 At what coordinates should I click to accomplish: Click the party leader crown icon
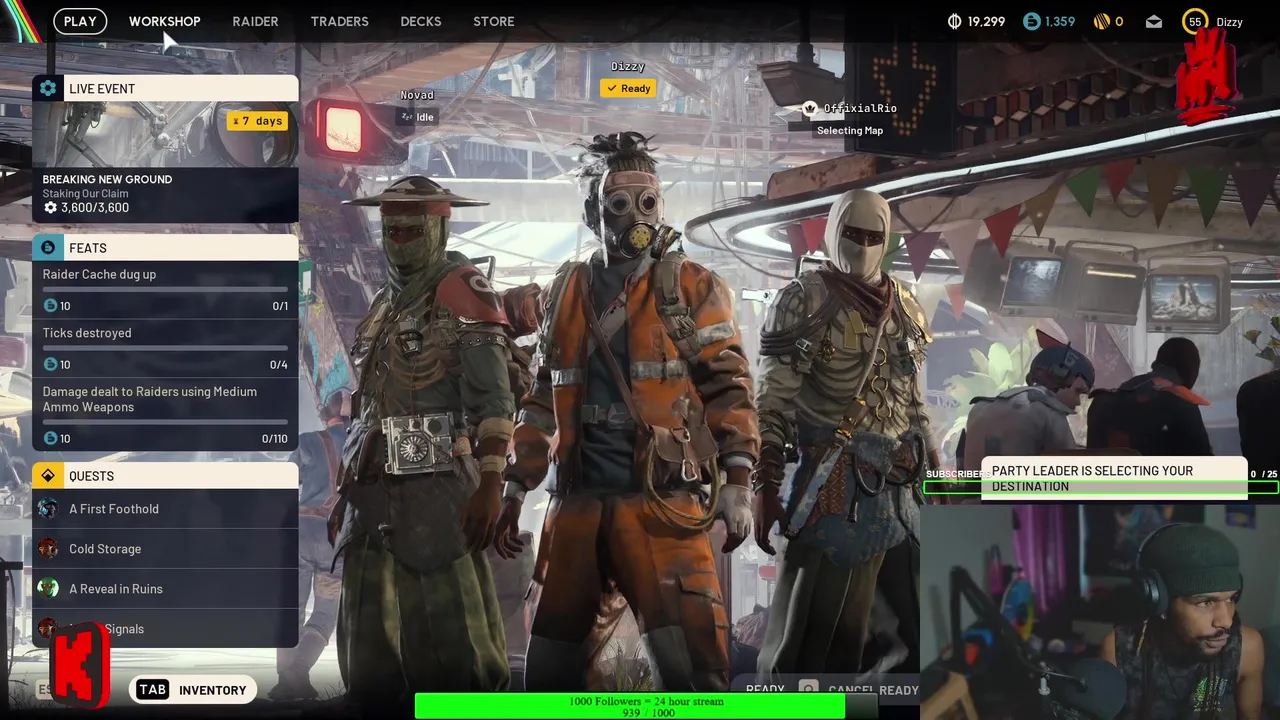point(810,108)
